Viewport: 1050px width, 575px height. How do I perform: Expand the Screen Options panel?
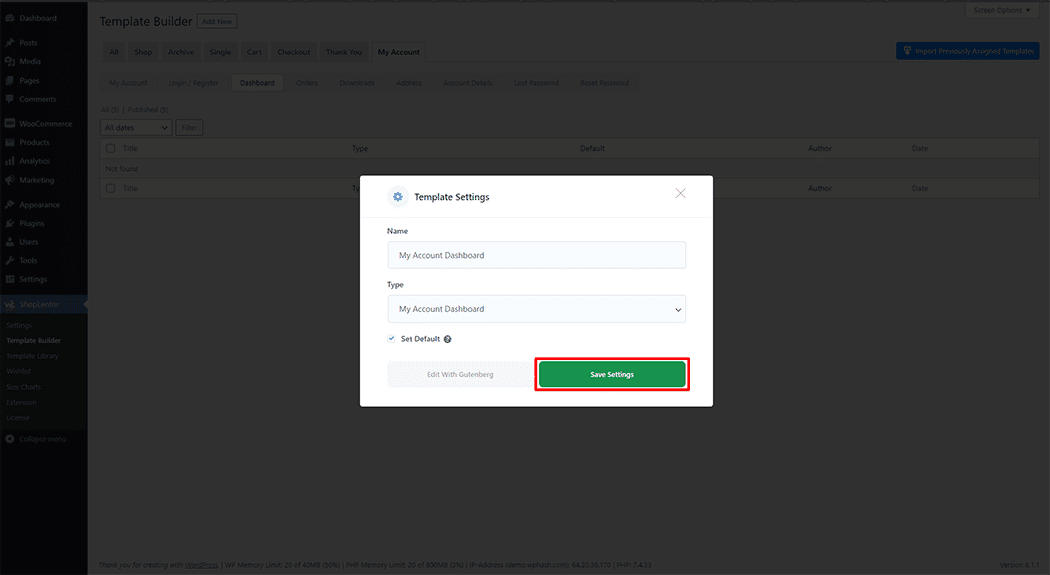click(x=1003, y=10)
